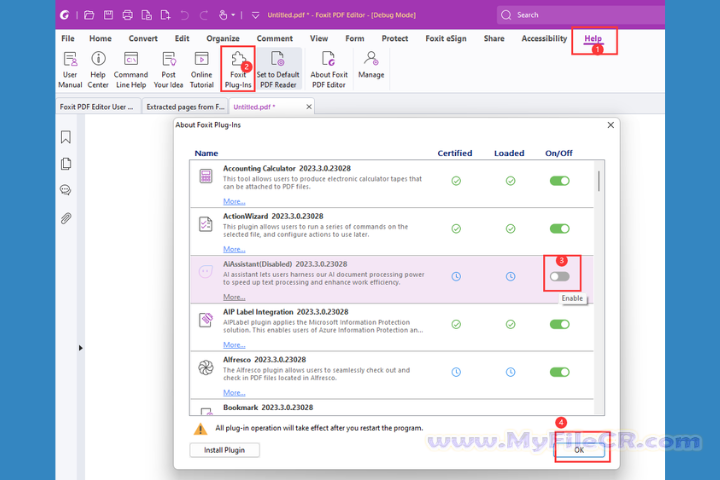Click the Alfresco plugin icon
The image size is (720, 480).
click(206, 367)
